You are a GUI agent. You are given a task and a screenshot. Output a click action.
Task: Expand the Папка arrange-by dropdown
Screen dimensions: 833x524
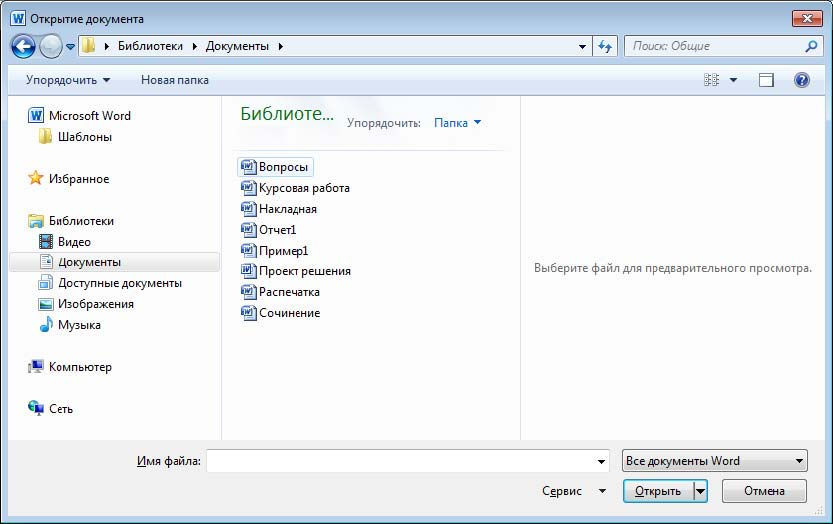[457, 123]
